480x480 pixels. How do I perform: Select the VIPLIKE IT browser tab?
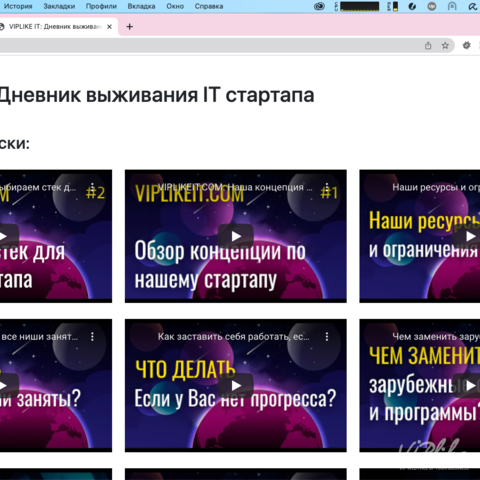pyautogui.click(x=55, y=27)
